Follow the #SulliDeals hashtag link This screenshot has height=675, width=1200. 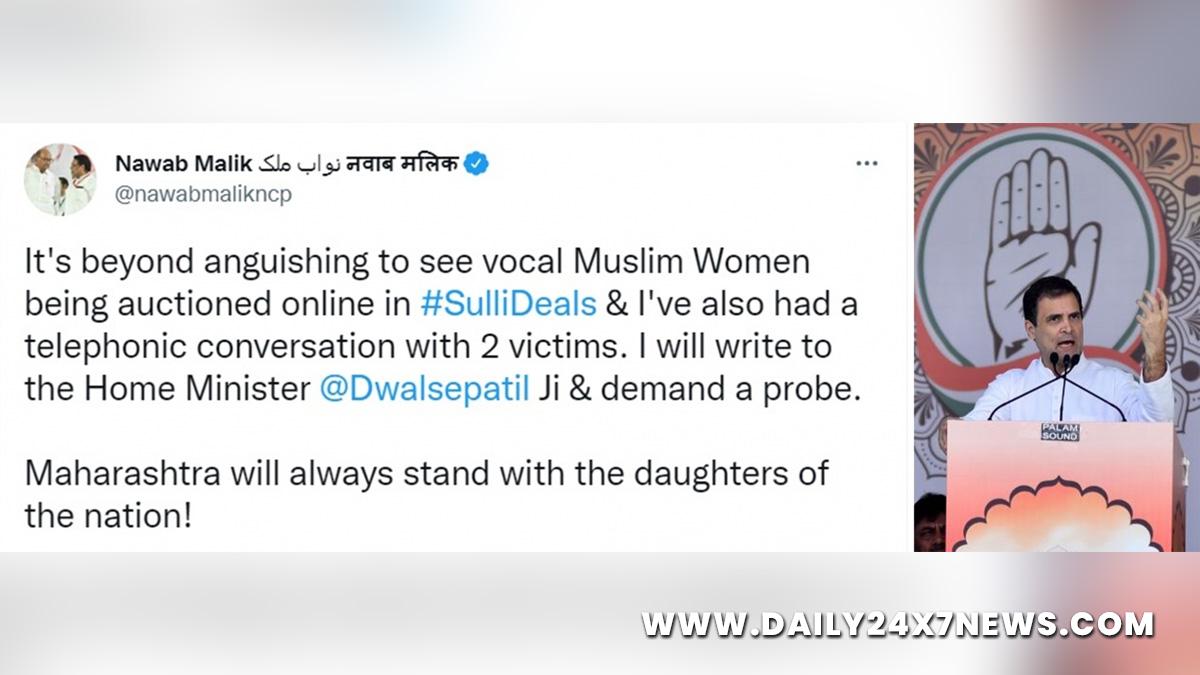tap(510, 304)
